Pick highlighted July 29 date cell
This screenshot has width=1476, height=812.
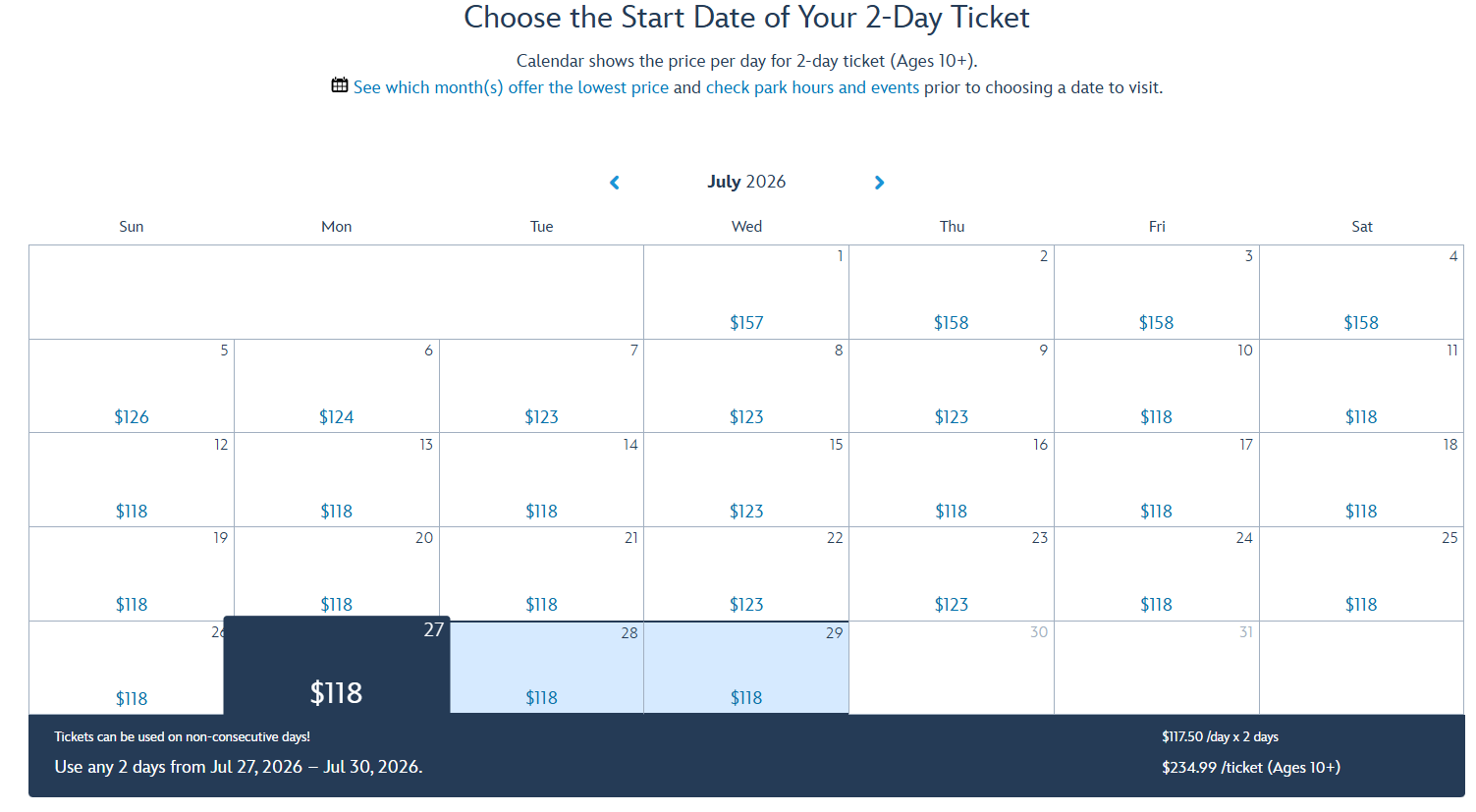coord(746,668)
